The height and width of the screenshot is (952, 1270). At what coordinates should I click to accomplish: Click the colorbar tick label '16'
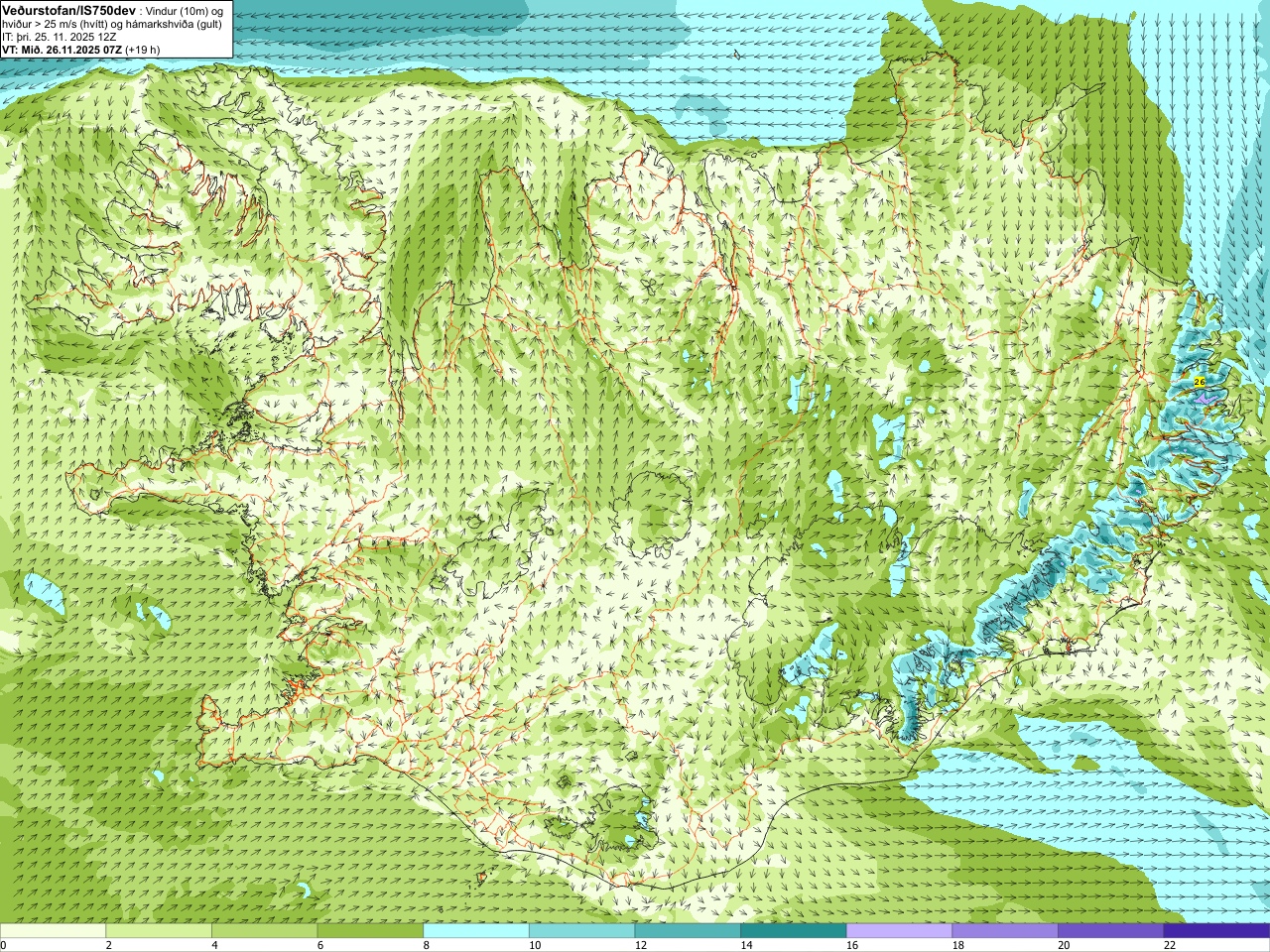851,945
